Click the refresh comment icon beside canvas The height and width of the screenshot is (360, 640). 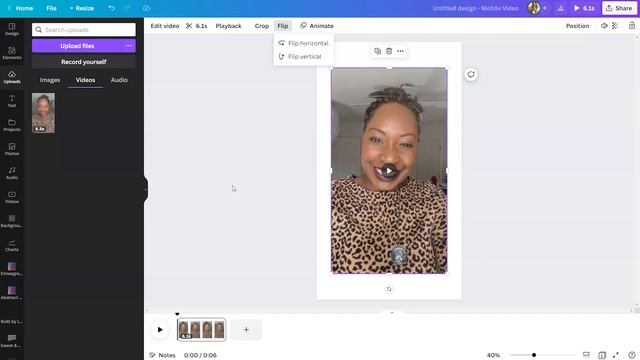coord(471,74)
